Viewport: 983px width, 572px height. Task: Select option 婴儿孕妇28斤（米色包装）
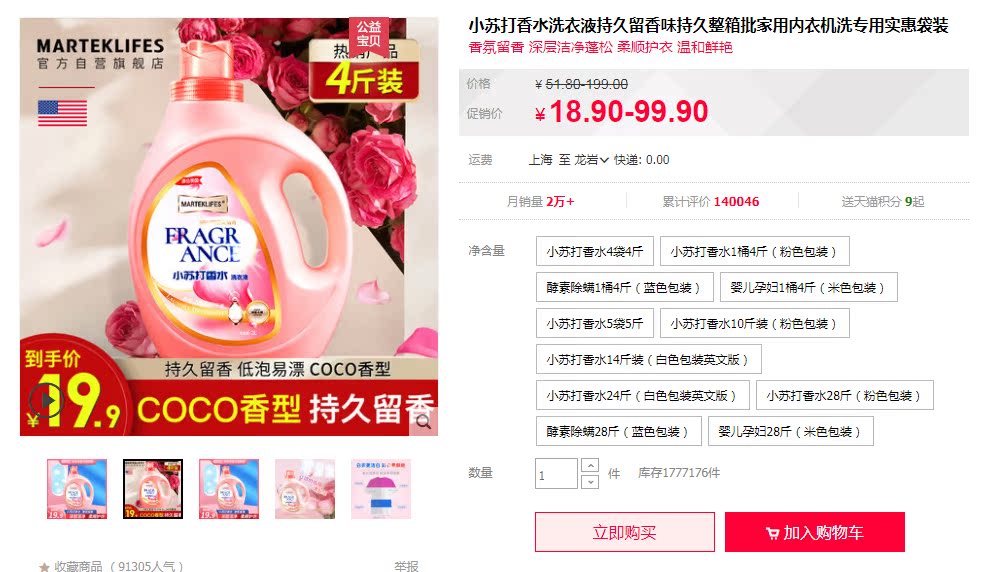point(791,432)
